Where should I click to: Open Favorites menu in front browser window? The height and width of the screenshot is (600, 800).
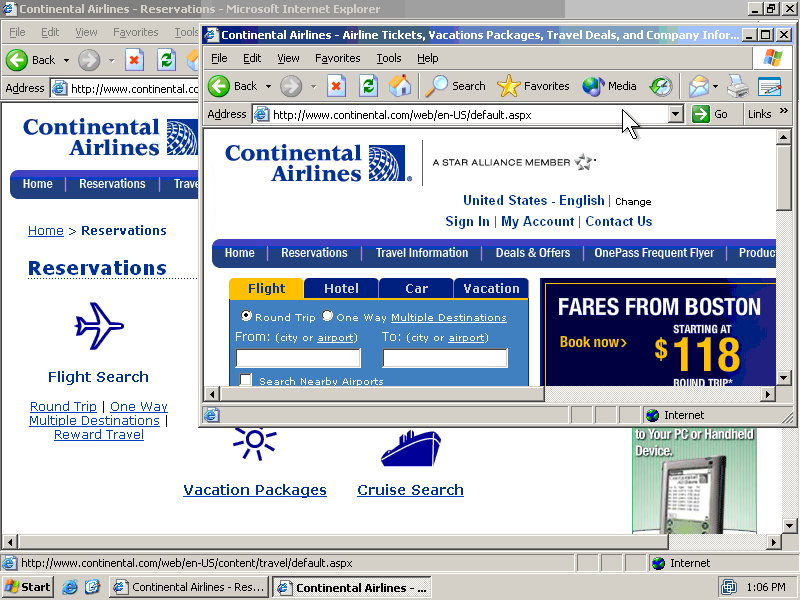pyautogui.click(x=338, y=58)
